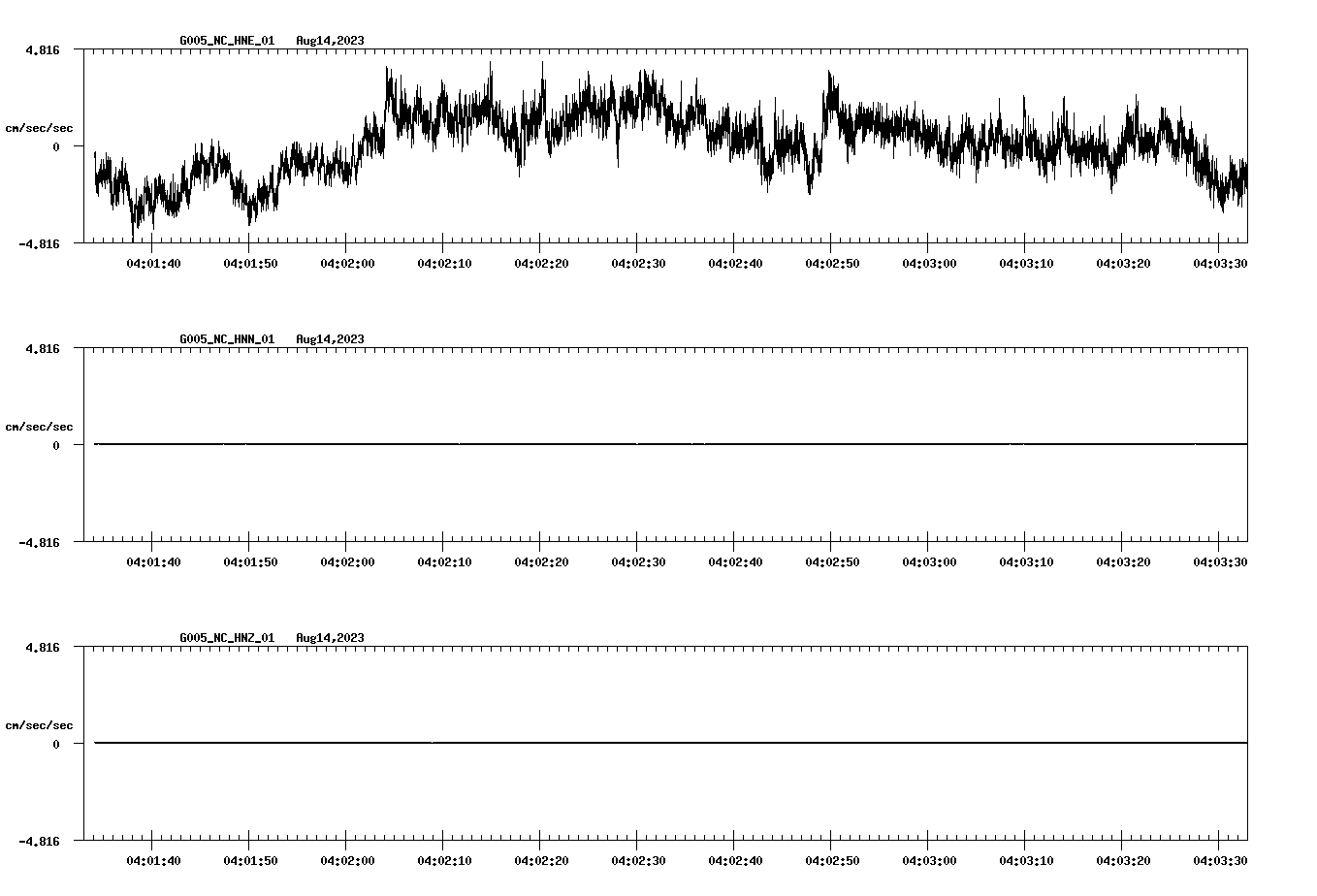This screenshot has width=1317, height=896.
Task: Click the cm/sec/sec label of top plot
Action: (39, 127)
